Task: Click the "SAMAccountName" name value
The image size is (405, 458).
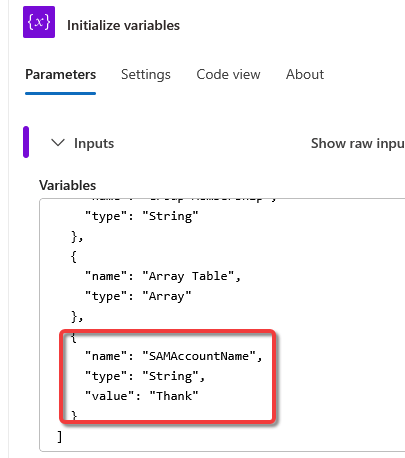Action: point(199,356)
